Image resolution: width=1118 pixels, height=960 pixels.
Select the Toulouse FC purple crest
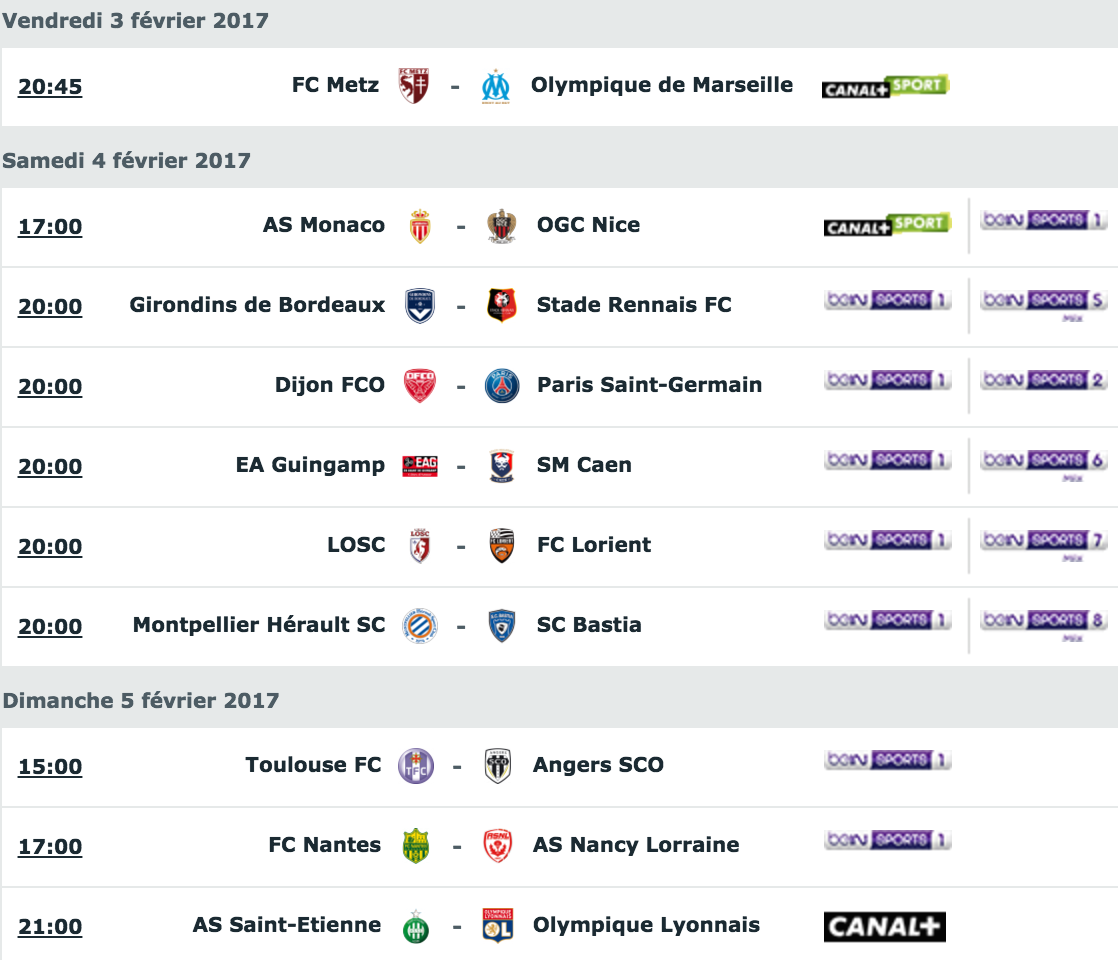tap(416, 766)
